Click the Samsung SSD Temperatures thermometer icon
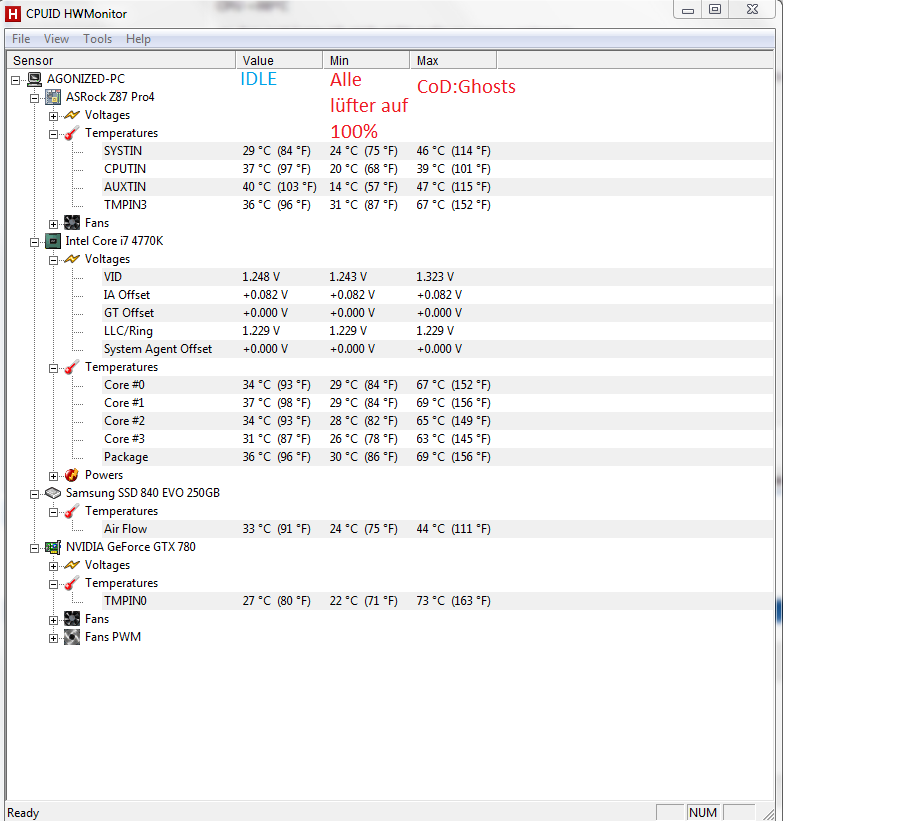 72,511
